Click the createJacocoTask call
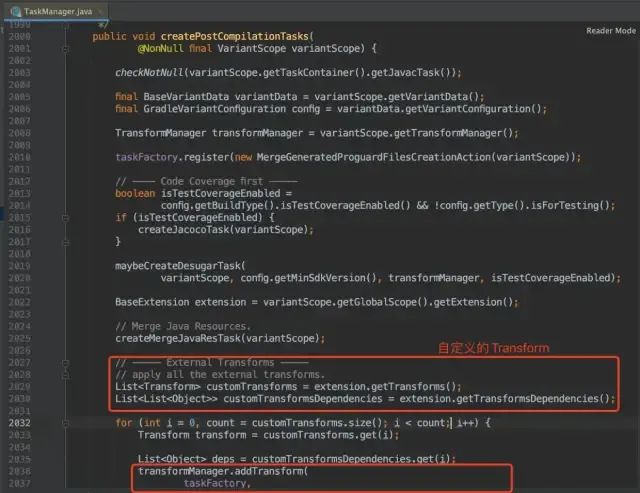Viewport: 640px width, 493px height. pos(183,230)
